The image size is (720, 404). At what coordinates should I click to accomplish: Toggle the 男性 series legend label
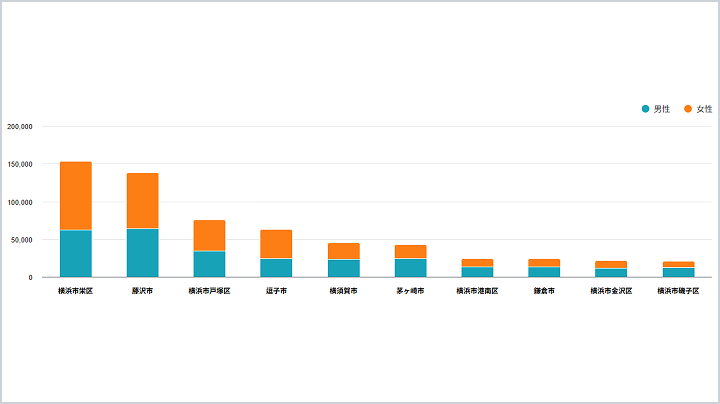662,109
